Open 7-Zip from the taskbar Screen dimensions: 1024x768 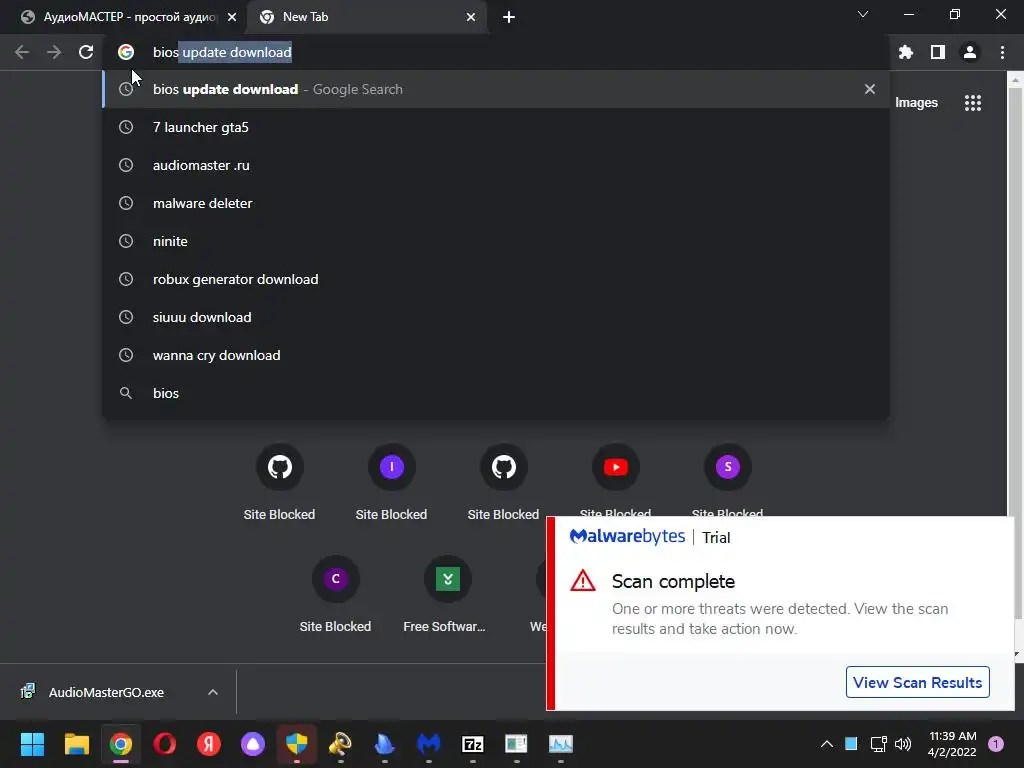[473, 744]
